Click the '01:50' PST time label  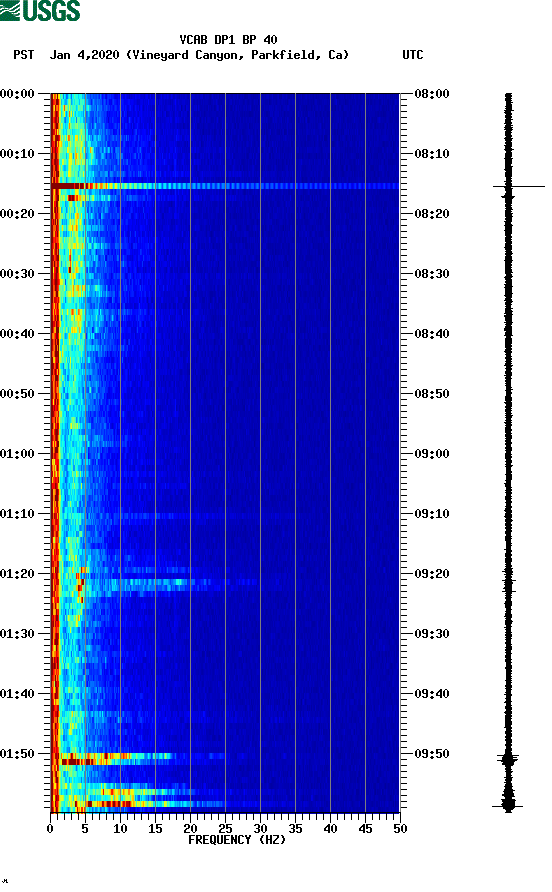[18, 754]
